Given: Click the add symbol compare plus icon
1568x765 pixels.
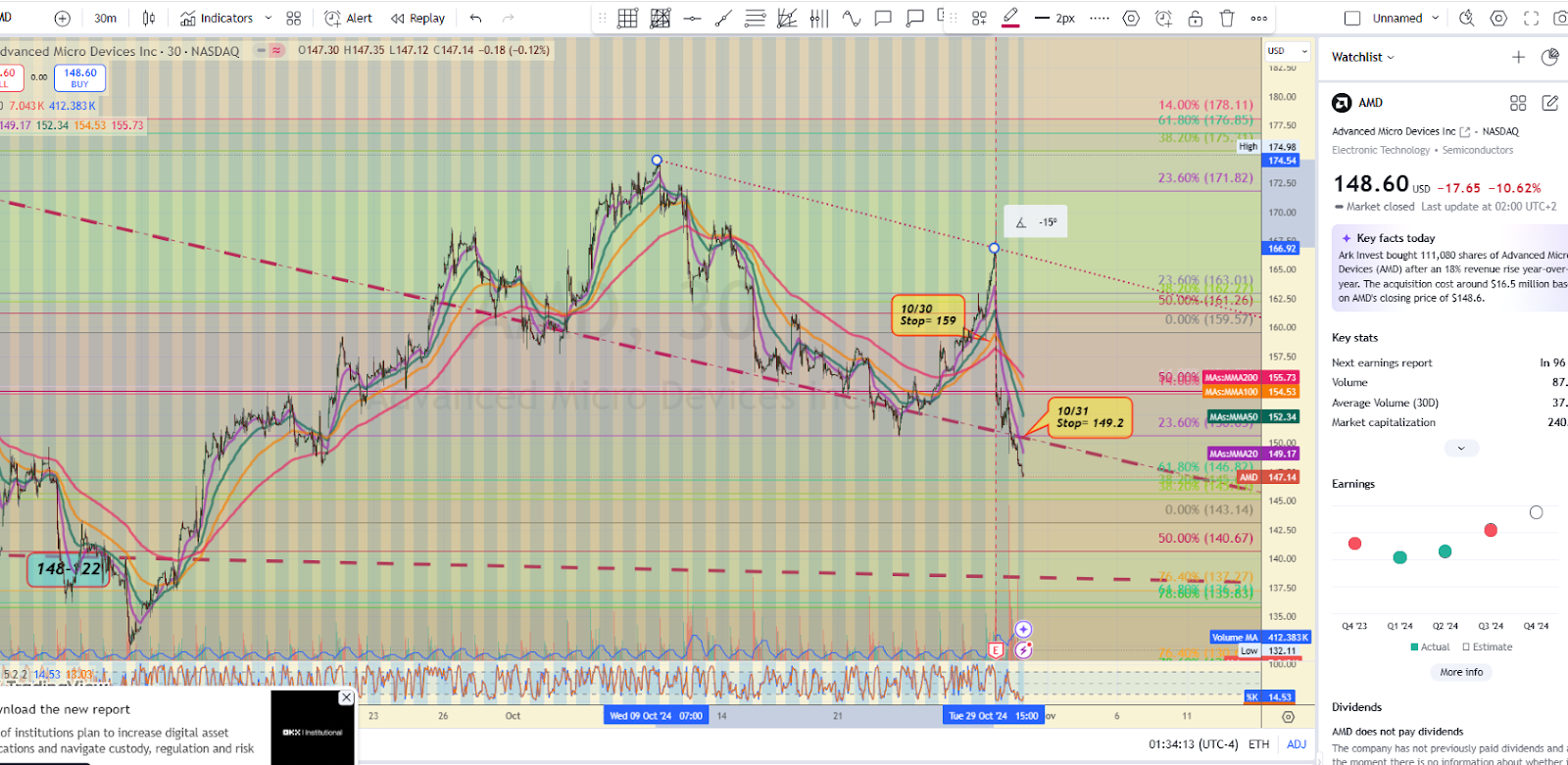Looking at the screenshot, I should [63, 18].
